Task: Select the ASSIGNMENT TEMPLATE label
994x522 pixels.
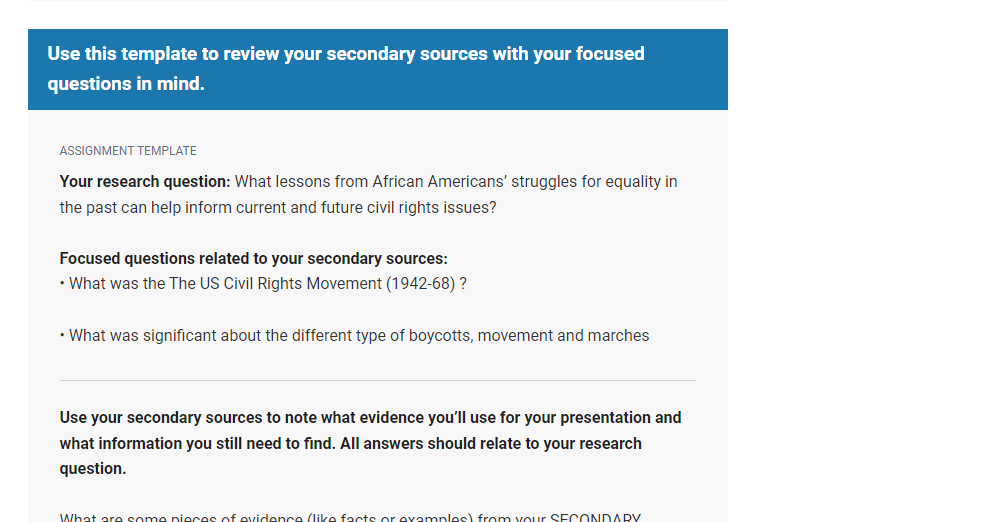Action: tap(128, 151)
